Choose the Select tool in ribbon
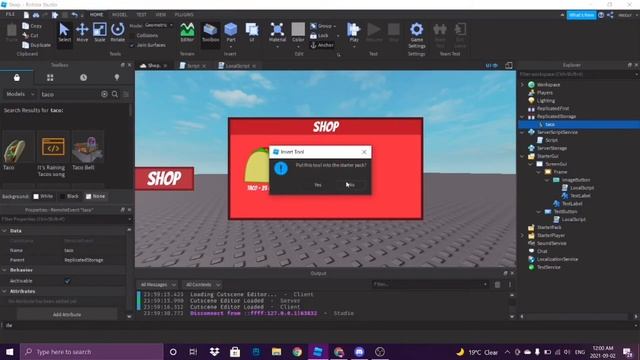This screenshot has width=640, height=360. coord(64,33)
